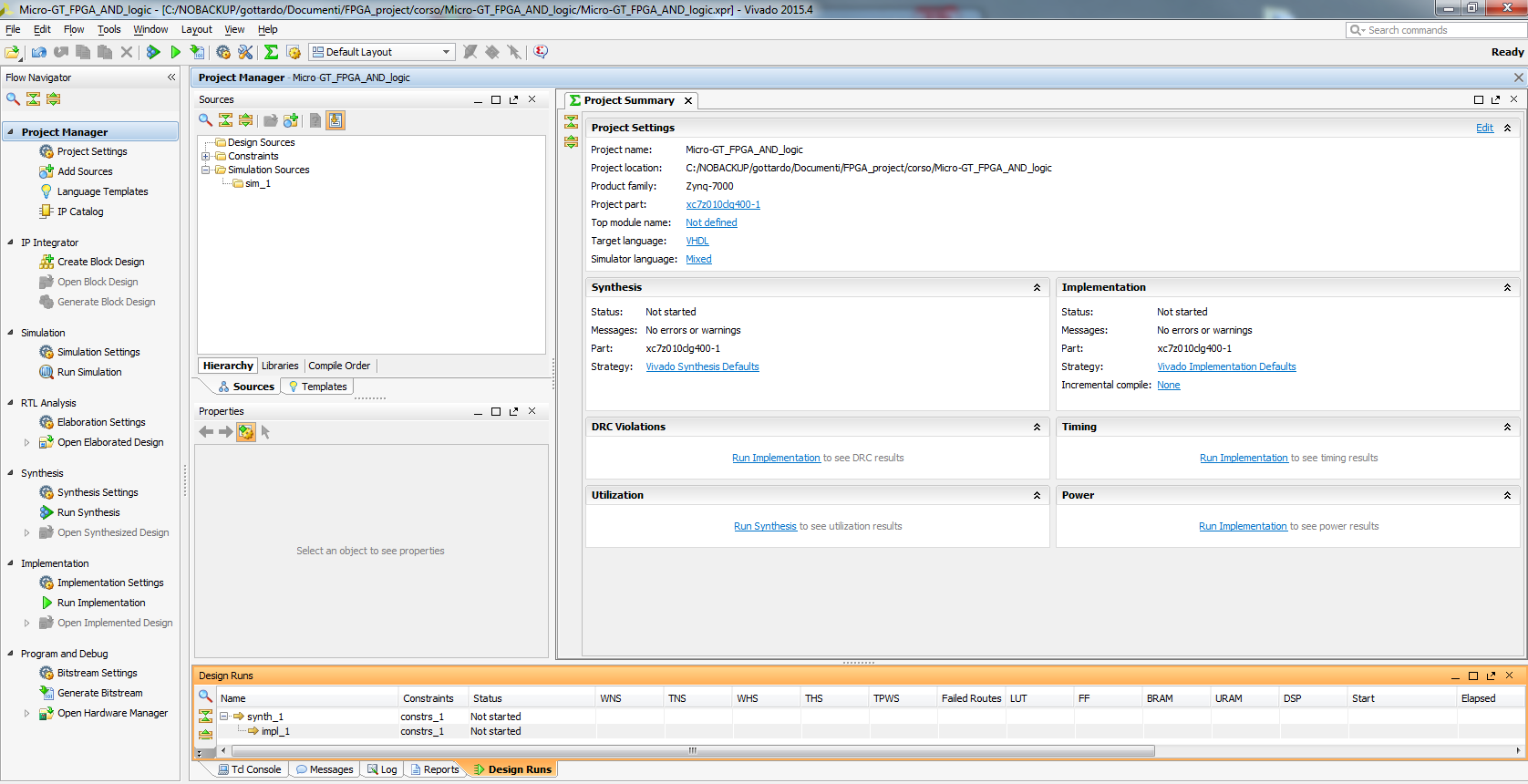The image size is (1528, 784).
Task: Click the Language Templates item
Action: (102, 191)
